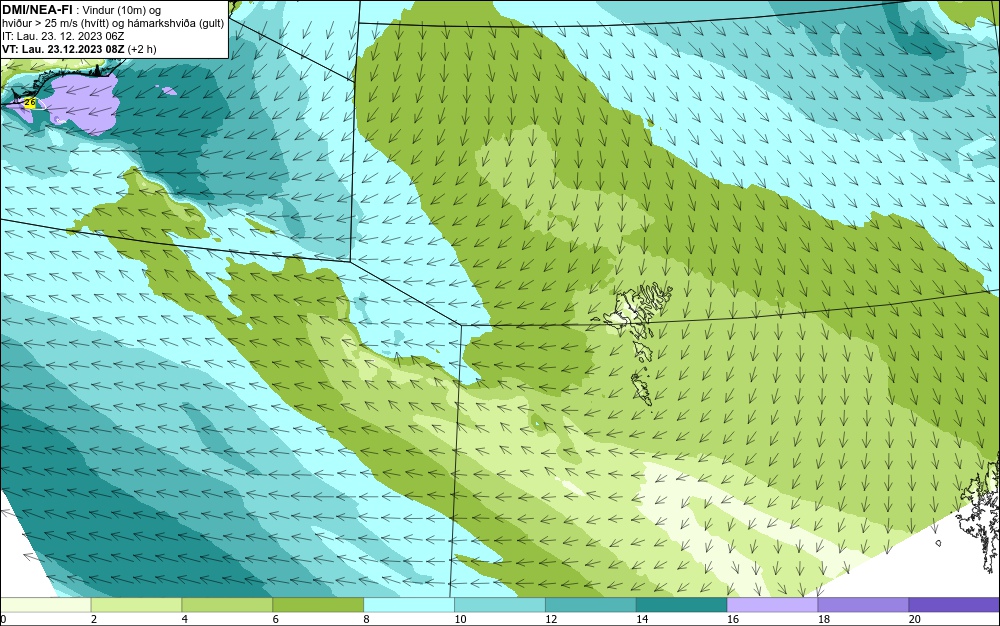Click the legend scale label 2
This screenshot has height=626, width=1000.
click(94, 619)
